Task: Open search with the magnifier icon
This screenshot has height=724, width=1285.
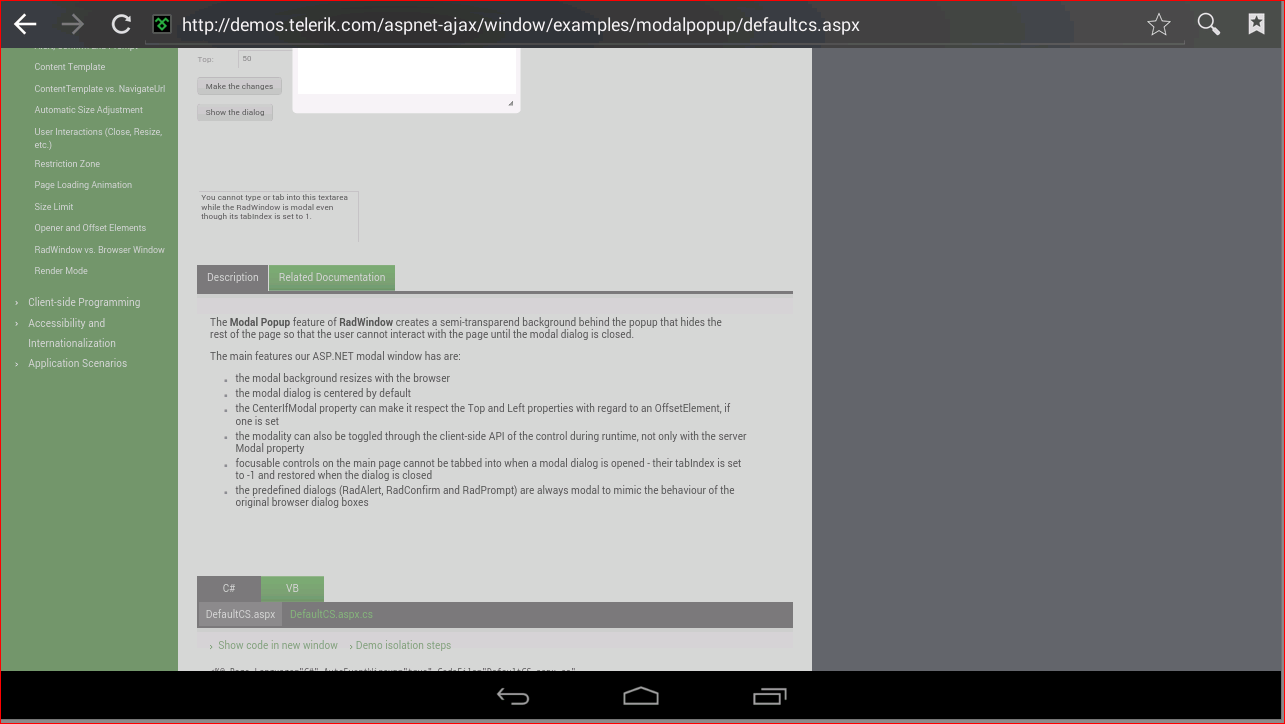Action: pos(1209,25)
